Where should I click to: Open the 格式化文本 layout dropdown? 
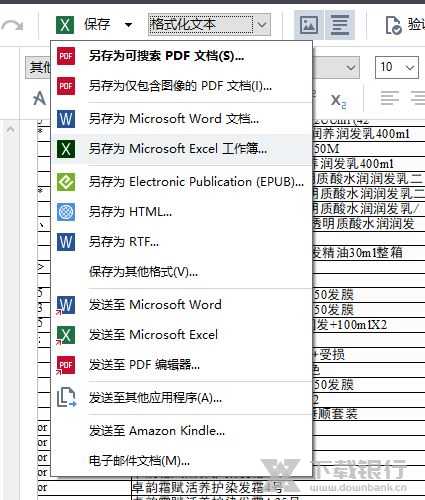[209, 25]
